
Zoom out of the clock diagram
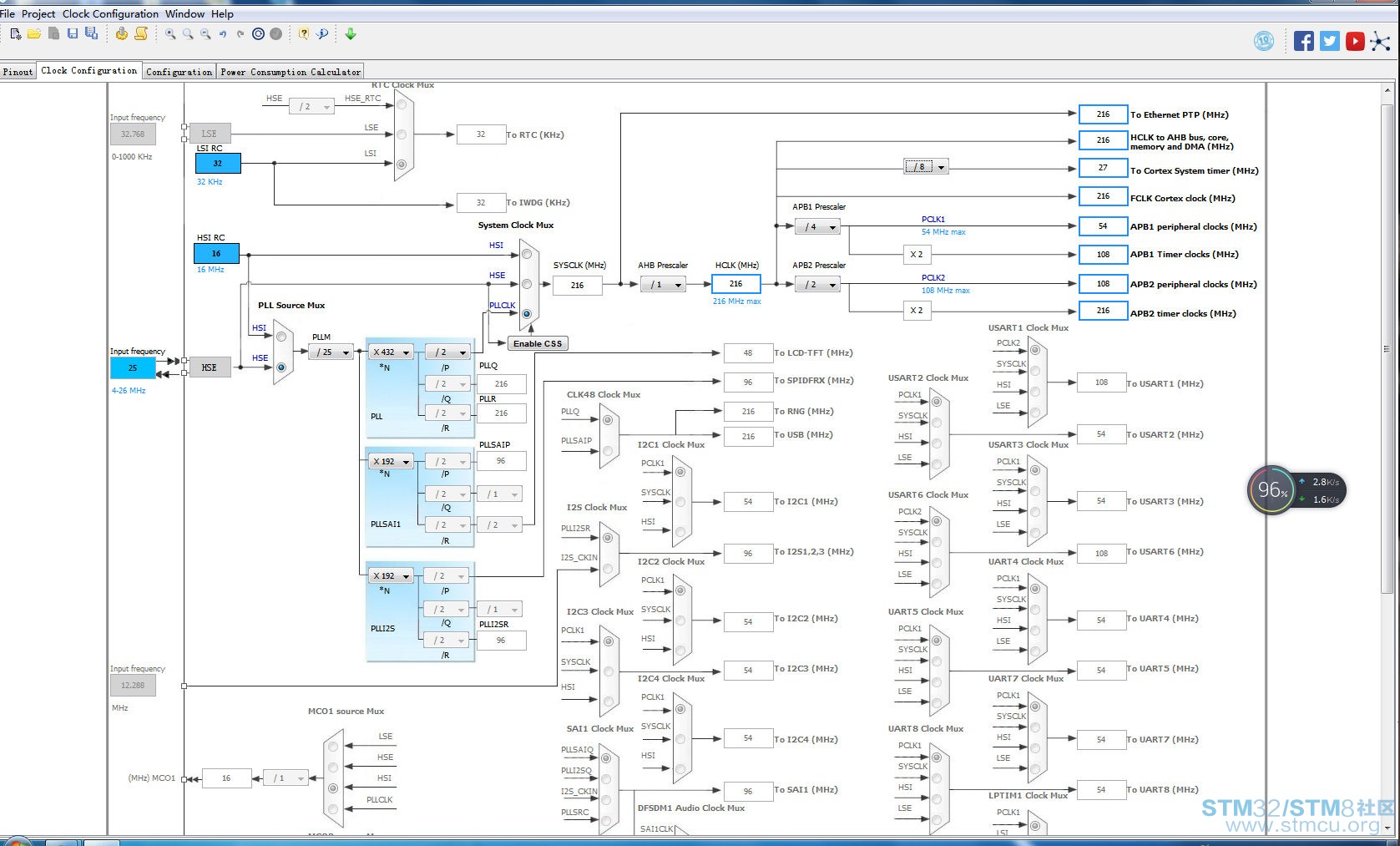click(205, 34)
